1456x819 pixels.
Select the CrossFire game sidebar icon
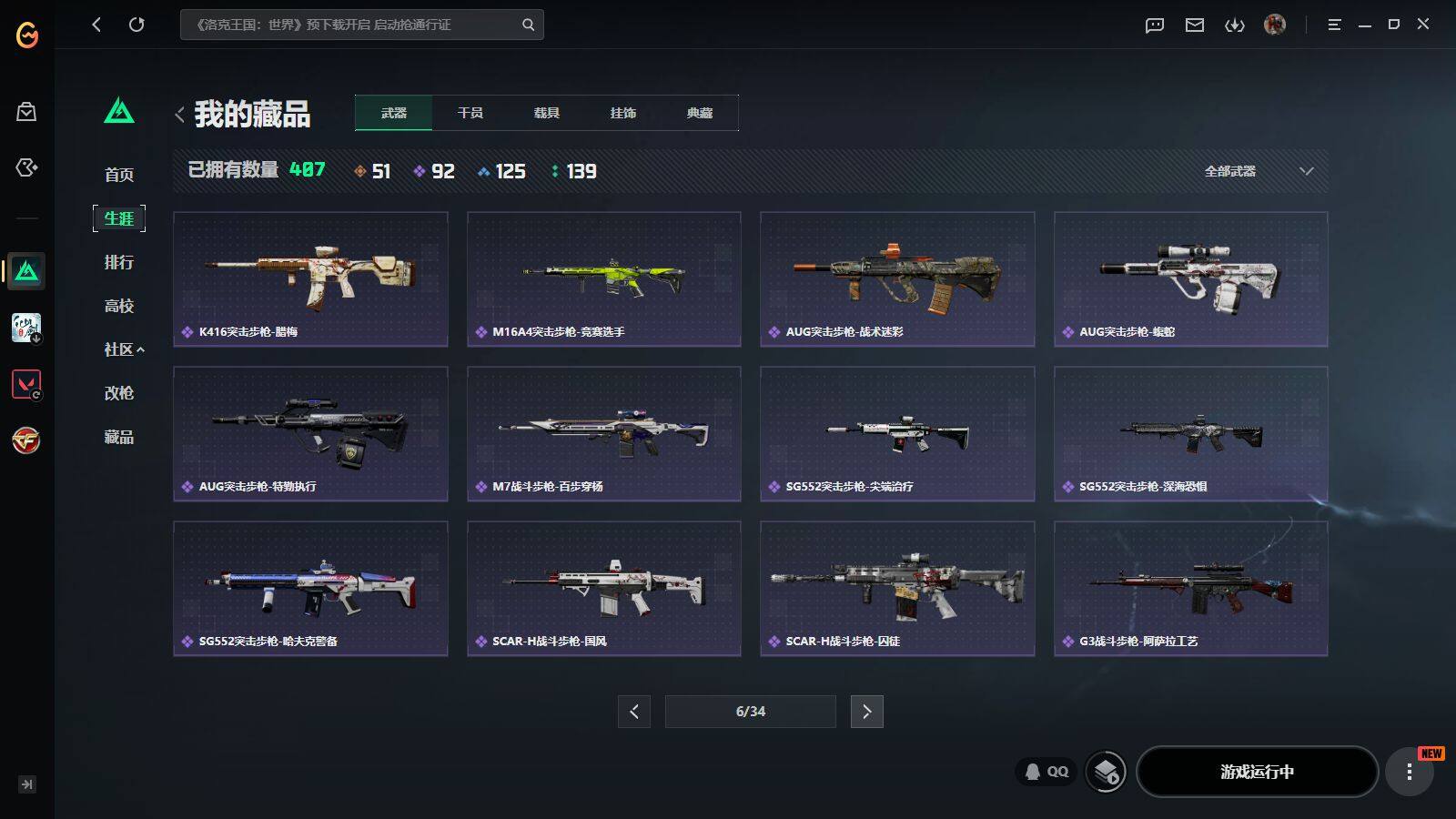pyautogui.click(x=26, y=440)
